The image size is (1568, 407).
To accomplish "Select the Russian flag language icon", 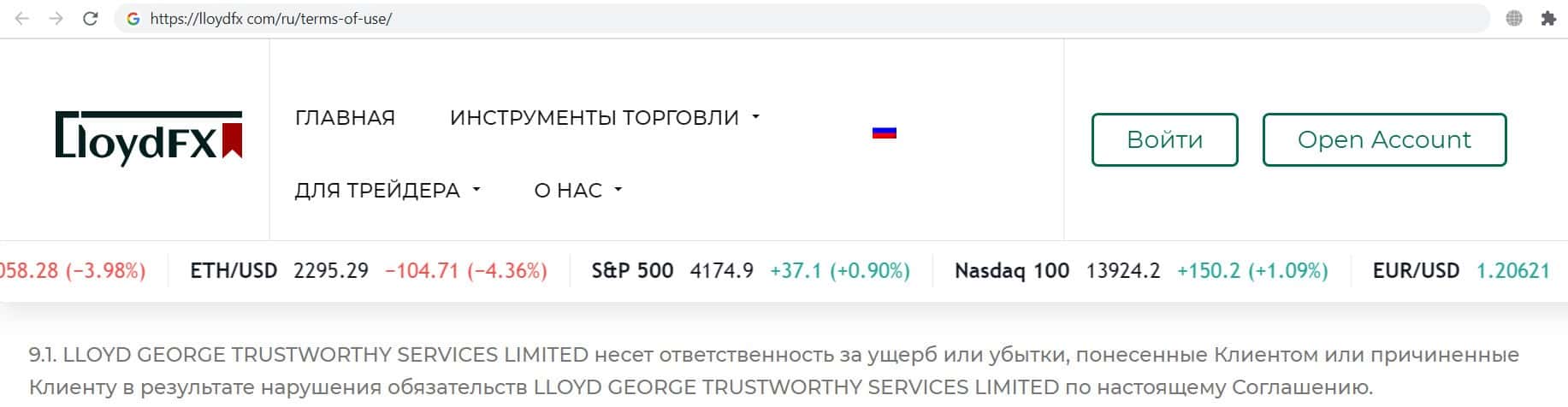I will point(884,133).
